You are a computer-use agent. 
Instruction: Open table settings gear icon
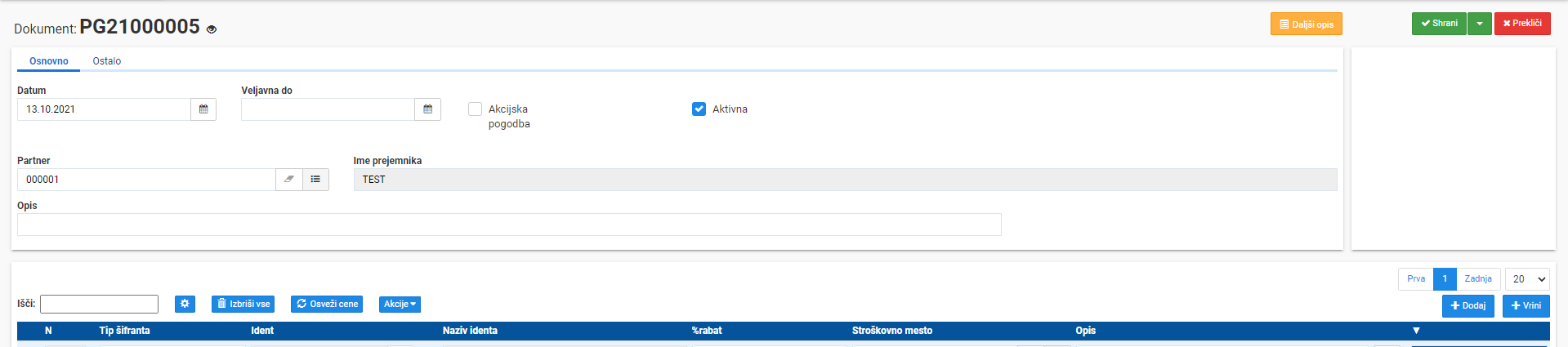[x=185, y=304]
